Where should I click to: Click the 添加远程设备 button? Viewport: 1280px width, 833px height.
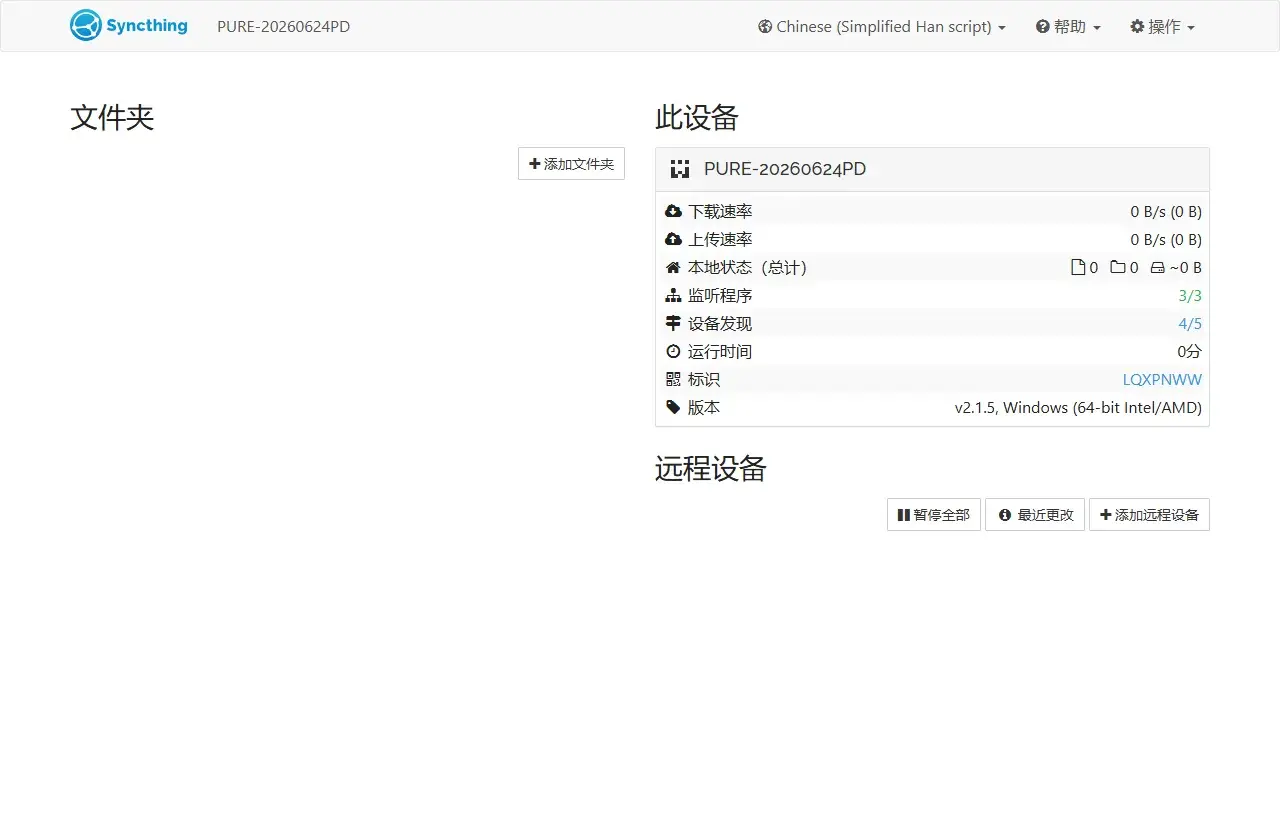pyautogui.click(x=1149, y=515)
